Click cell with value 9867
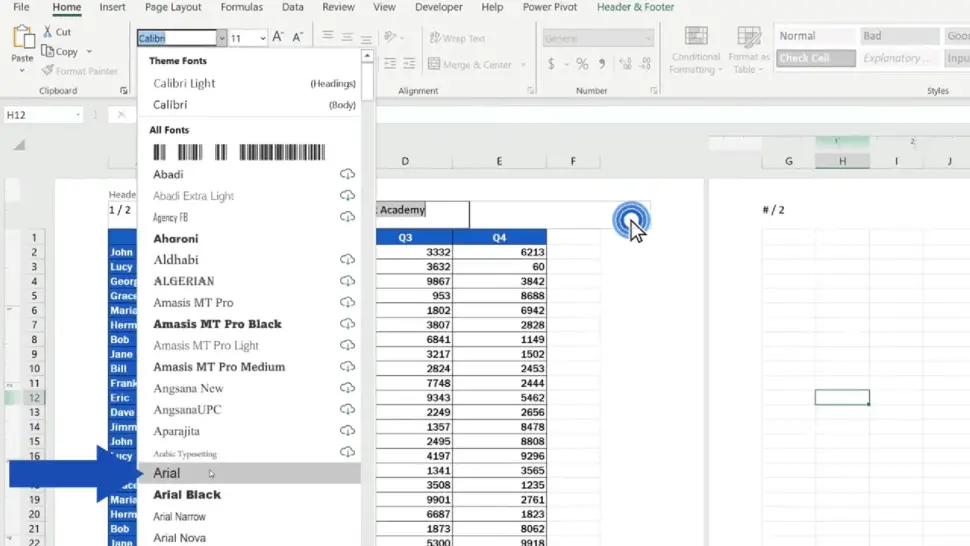Image resolution: width=970 pixels, height=546 pixels. [x=414, y=281]
